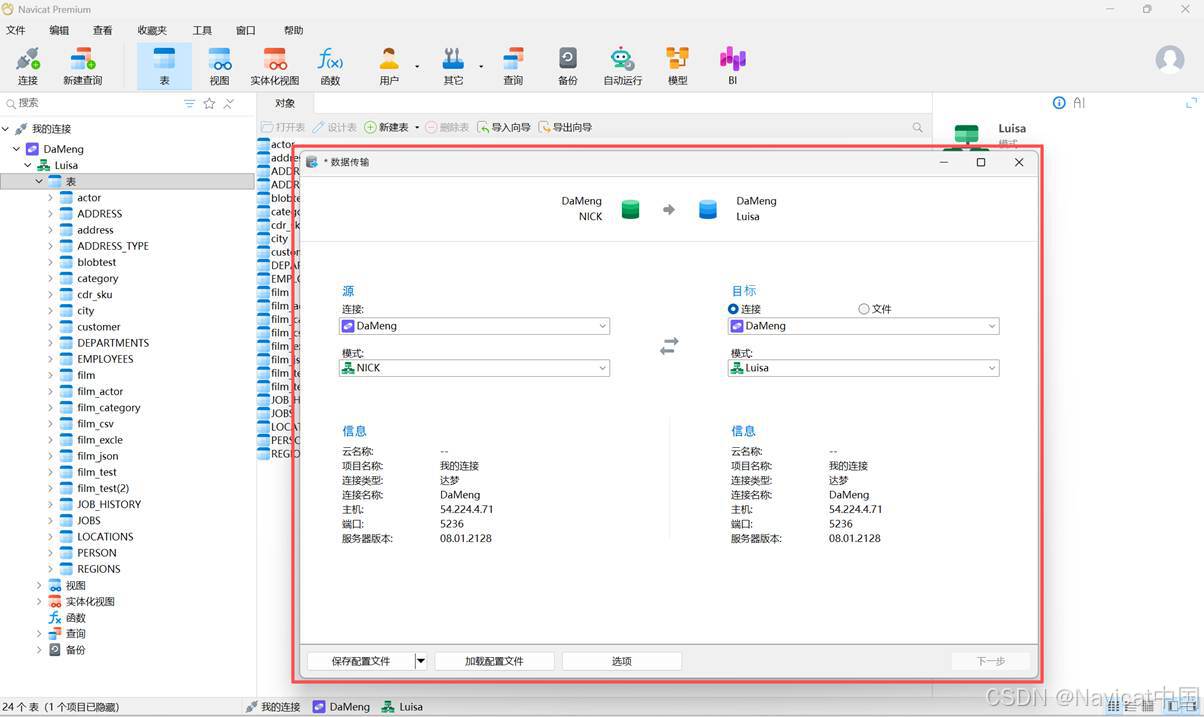Select the ADDRESS_TYPE table in tree

[113, 246]
